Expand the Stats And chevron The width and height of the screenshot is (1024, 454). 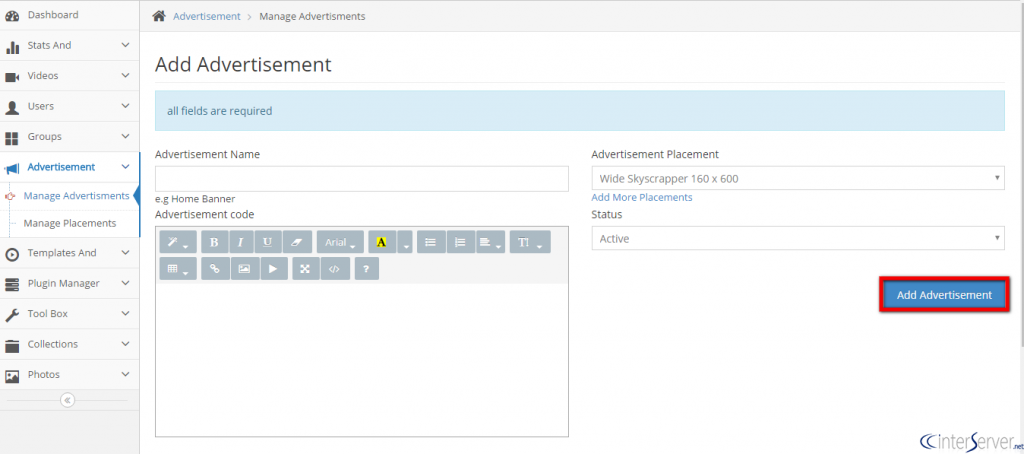125,45
